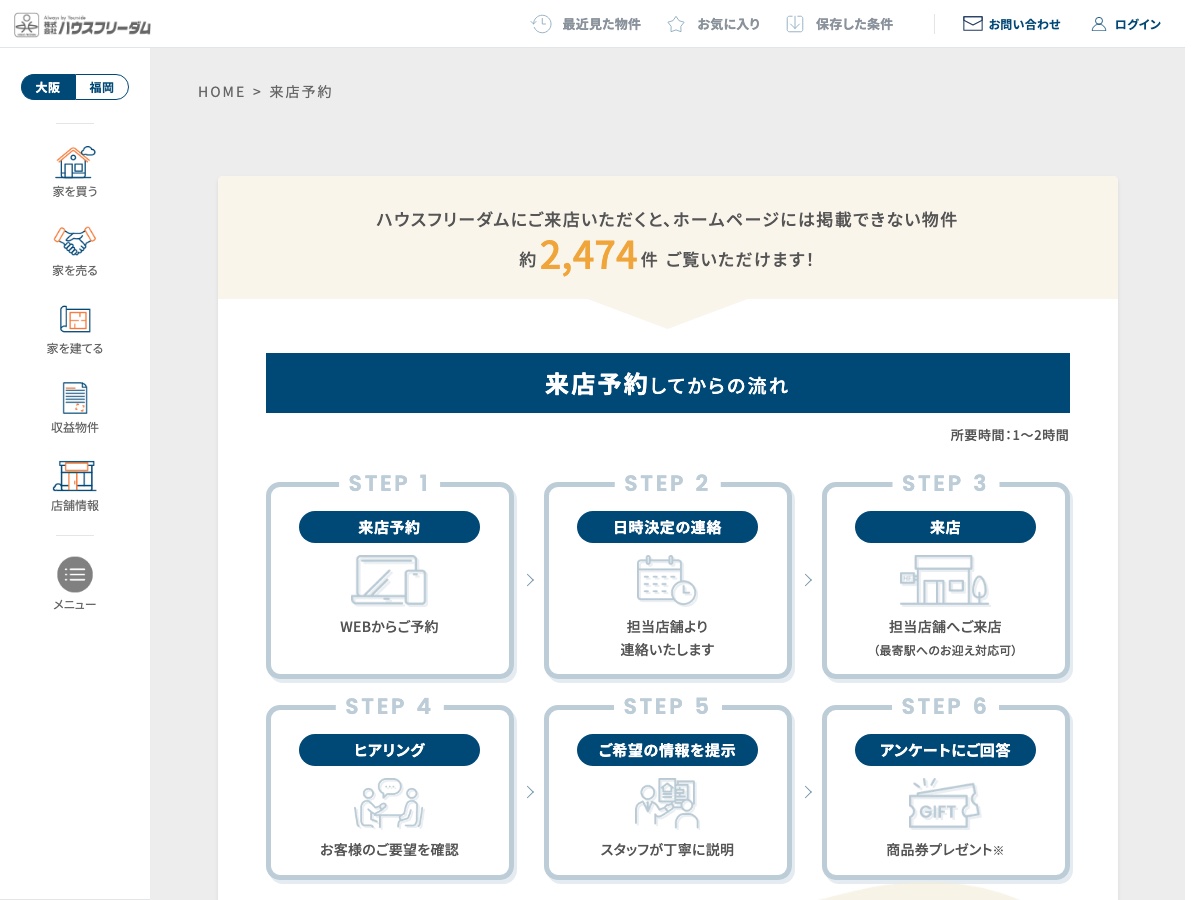Click the ハウスフリーダム logo
Image resolution: width=1200 pixels, height=900 pixels.
pos(83,24)
